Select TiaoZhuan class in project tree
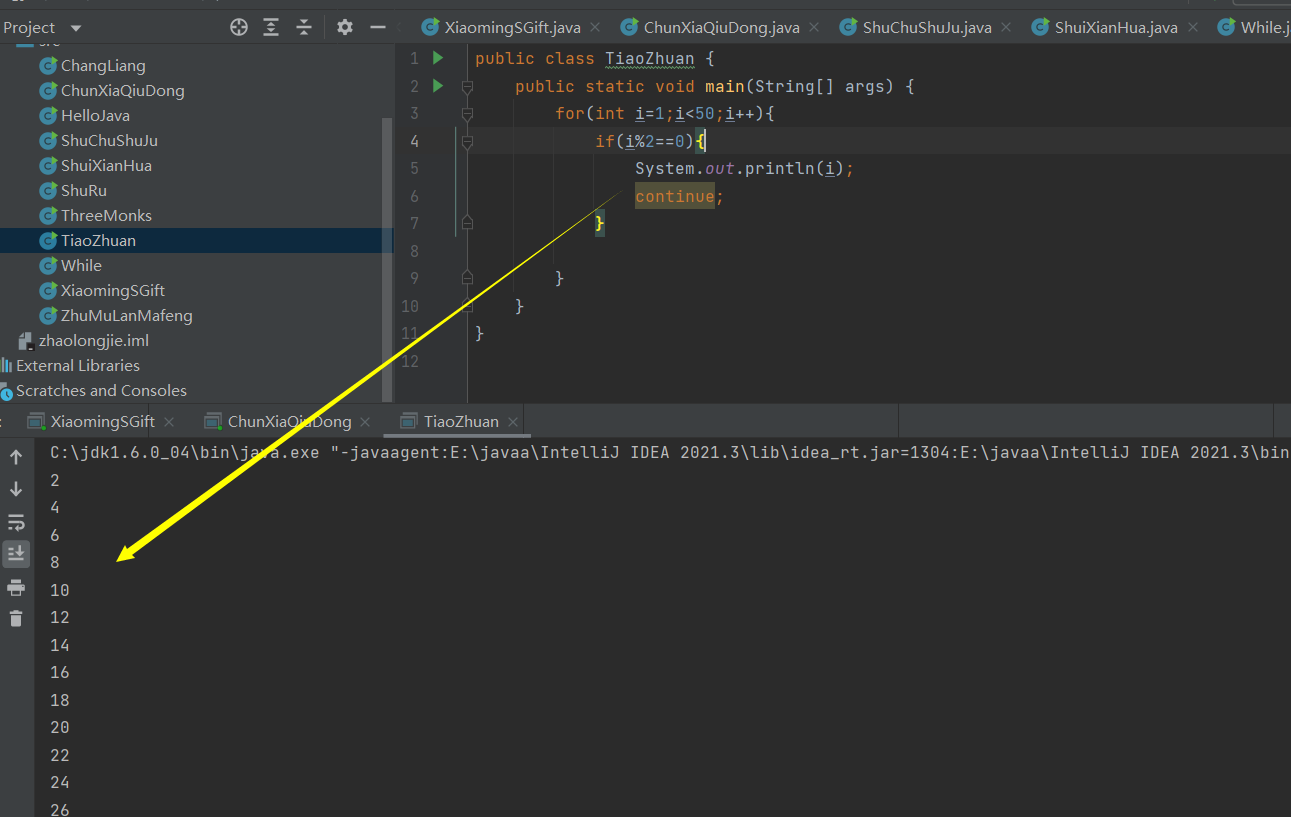The height and width of the screenshot is (817, 1291). 98,241
